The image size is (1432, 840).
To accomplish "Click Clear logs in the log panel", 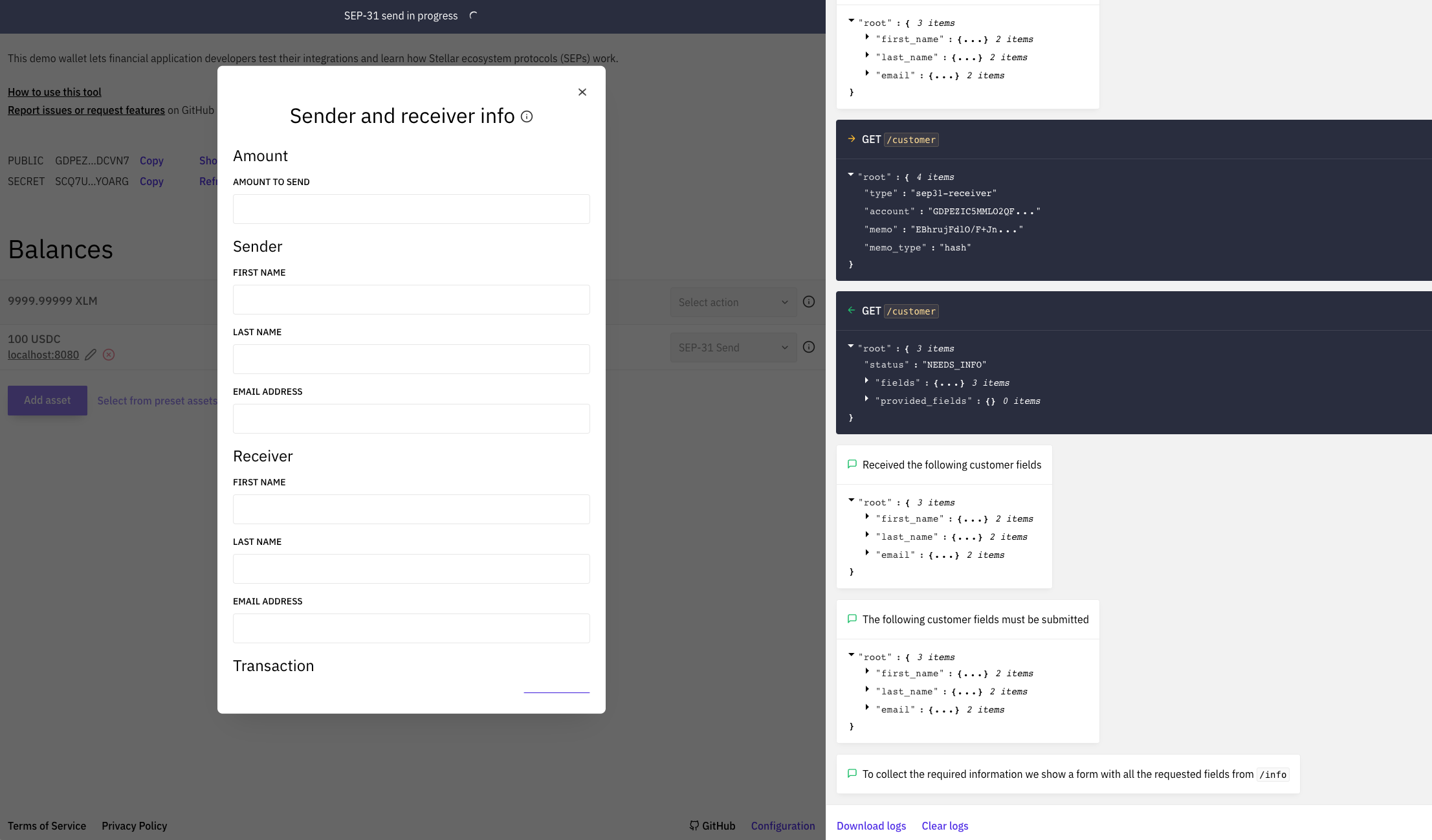I will [944, 825].
